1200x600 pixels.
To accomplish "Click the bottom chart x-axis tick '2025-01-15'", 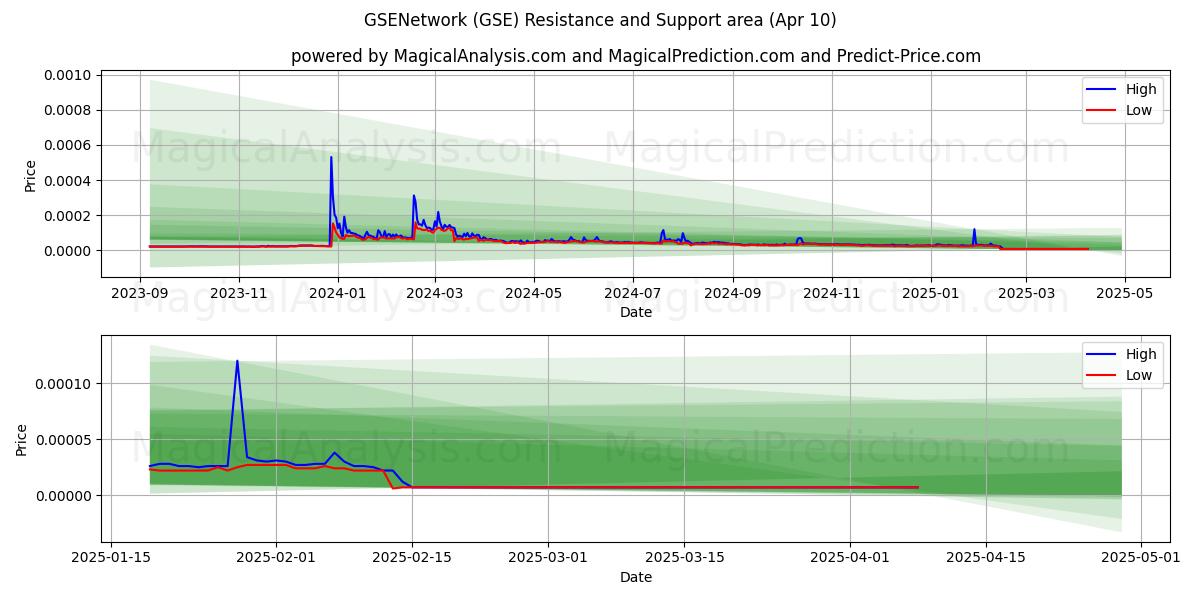I will coord(111,558).
